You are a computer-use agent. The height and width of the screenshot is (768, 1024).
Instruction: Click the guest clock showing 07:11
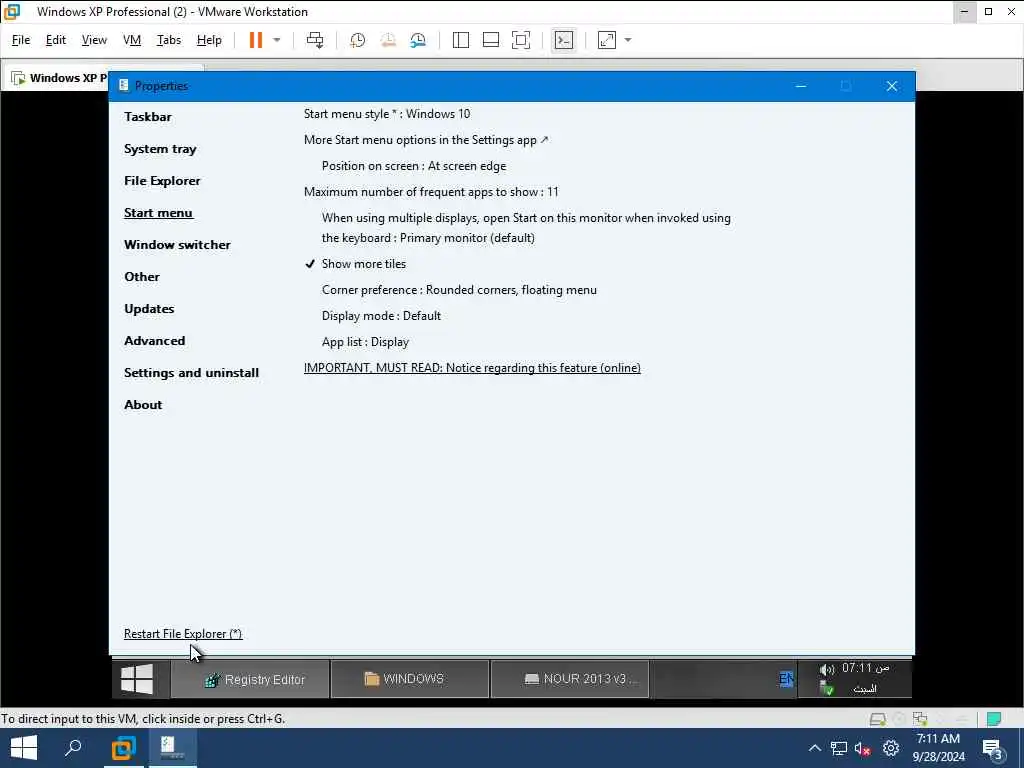pos(865,668)
